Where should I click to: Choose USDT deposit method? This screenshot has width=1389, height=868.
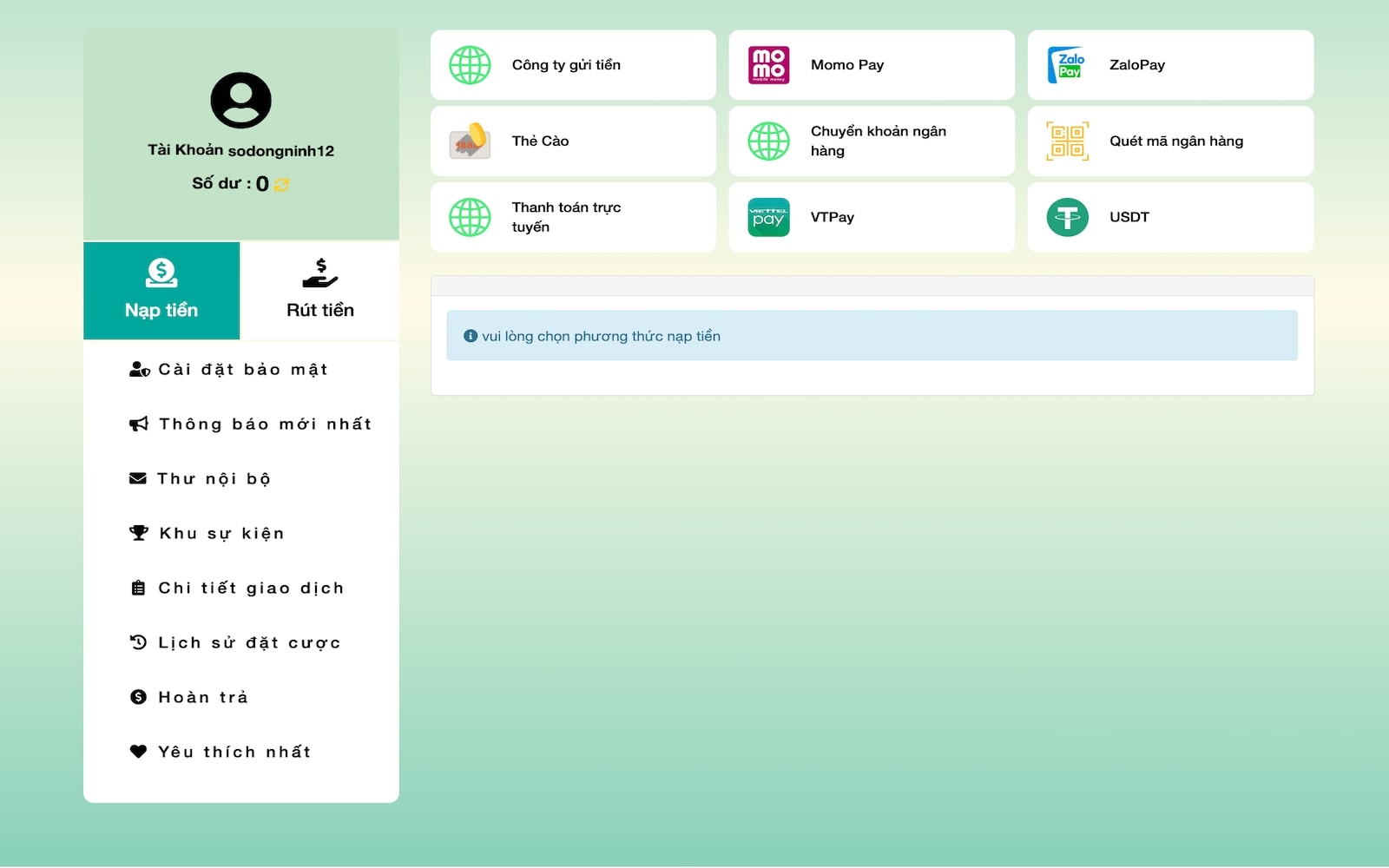1170,217
